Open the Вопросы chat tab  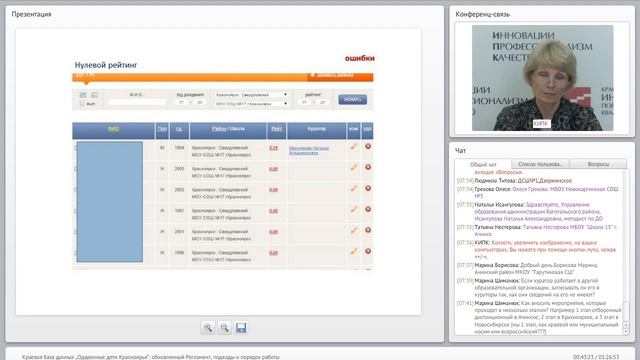coord(598,164)
